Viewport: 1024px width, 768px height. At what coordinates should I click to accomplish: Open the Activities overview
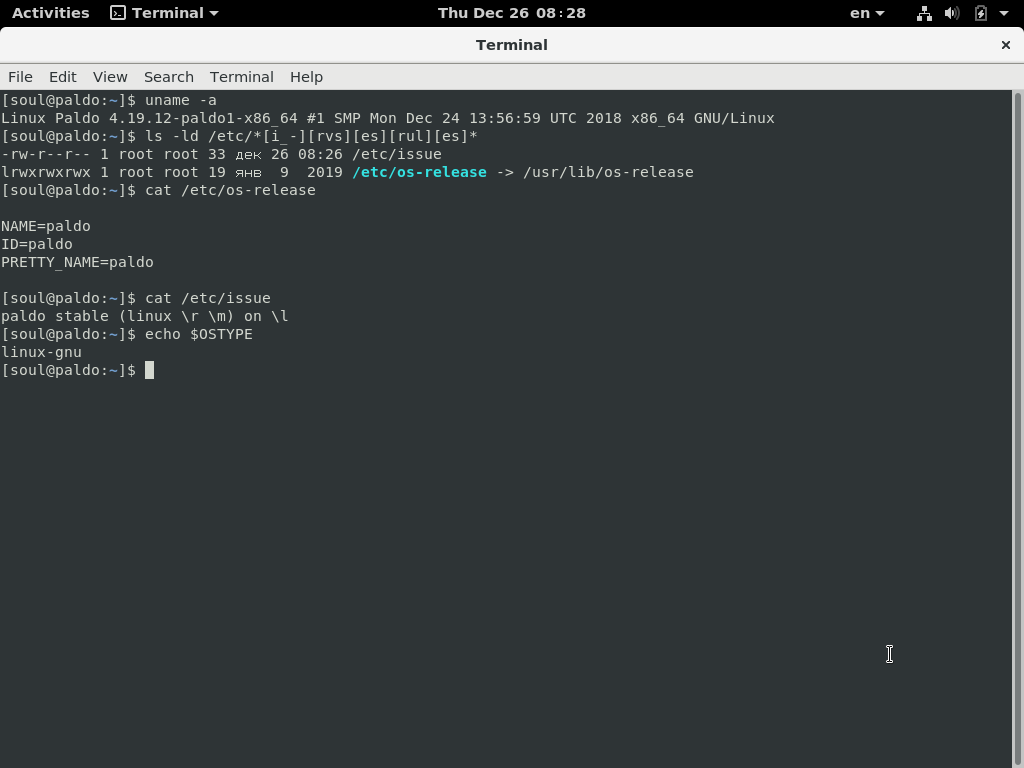pyautogui.click(x=50, y=13)
